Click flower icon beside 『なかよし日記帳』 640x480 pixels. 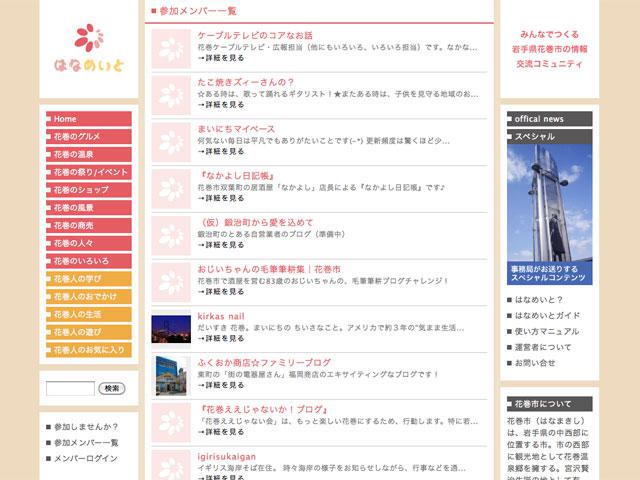pos(171,188)
